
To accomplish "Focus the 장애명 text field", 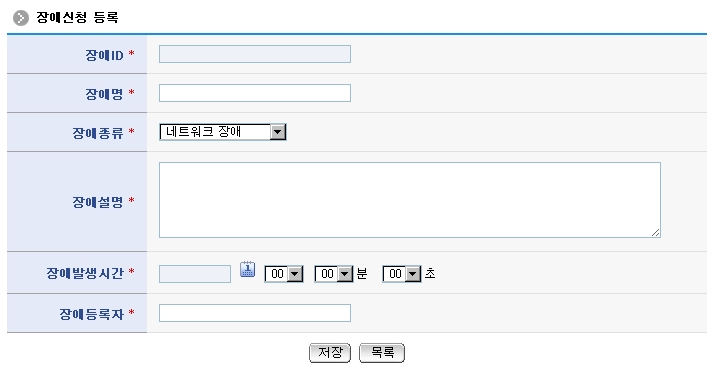I will pyautogui.click(x=255, y=93).
